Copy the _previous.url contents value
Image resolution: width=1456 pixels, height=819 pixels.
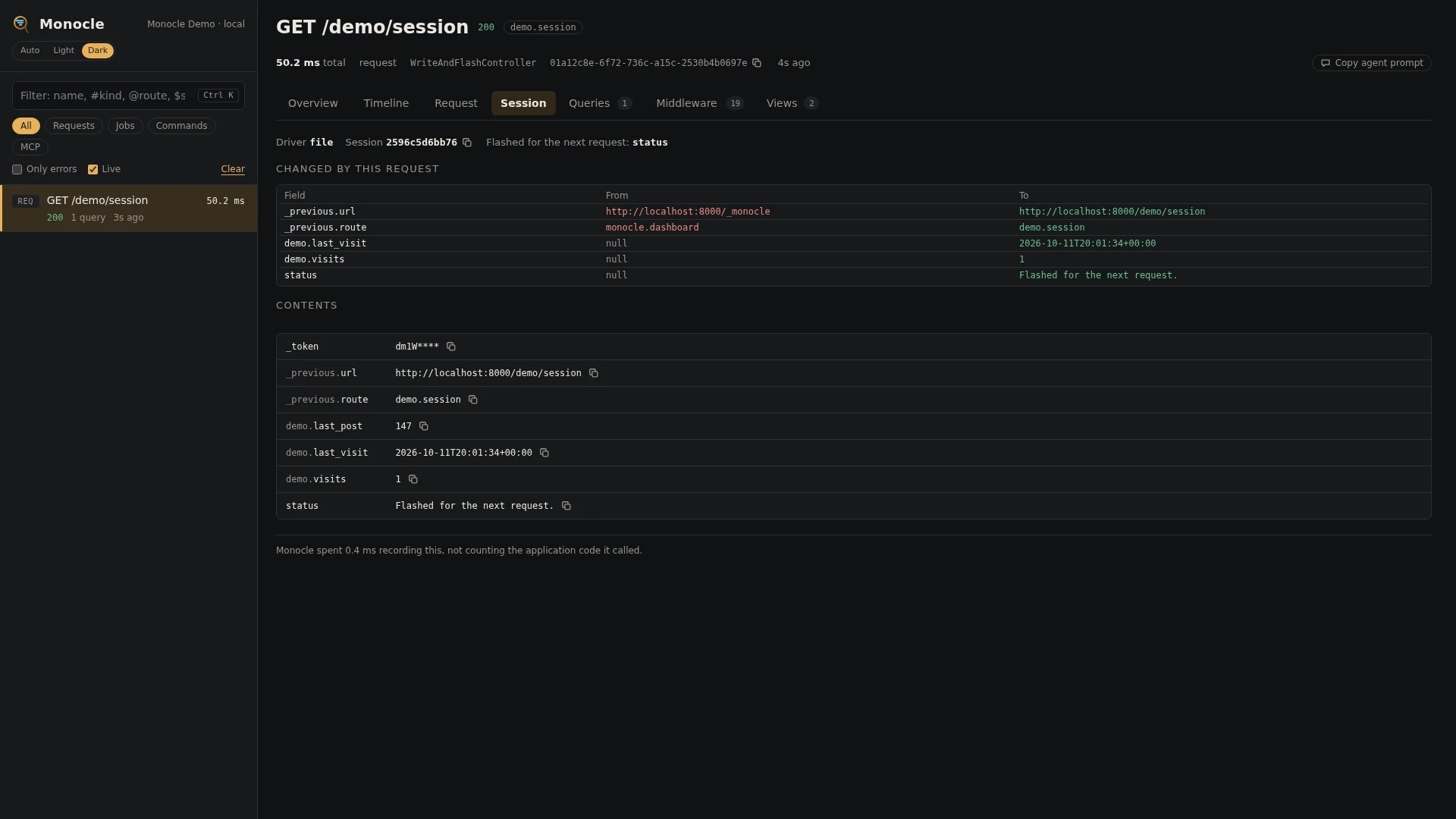point(594,373)
